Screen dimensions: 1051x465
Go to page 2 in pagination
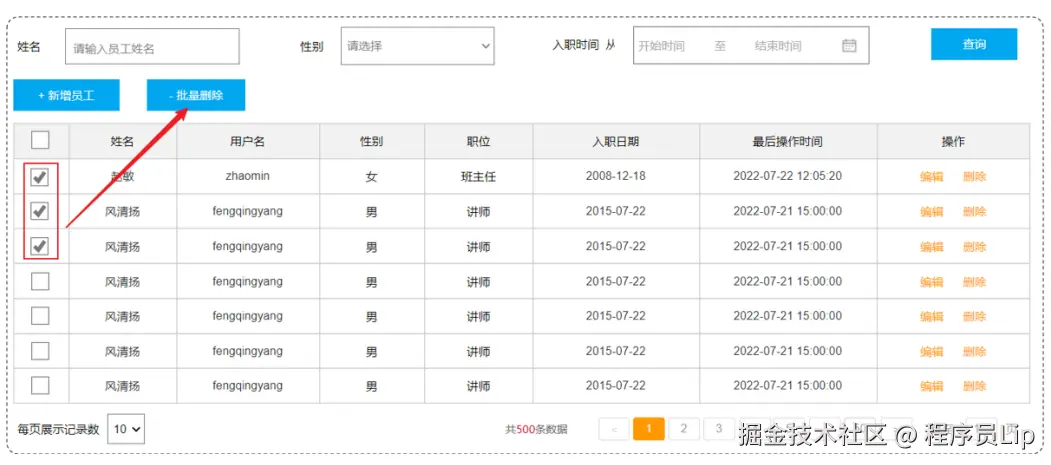pyautogui.click(x=683, y=429)
